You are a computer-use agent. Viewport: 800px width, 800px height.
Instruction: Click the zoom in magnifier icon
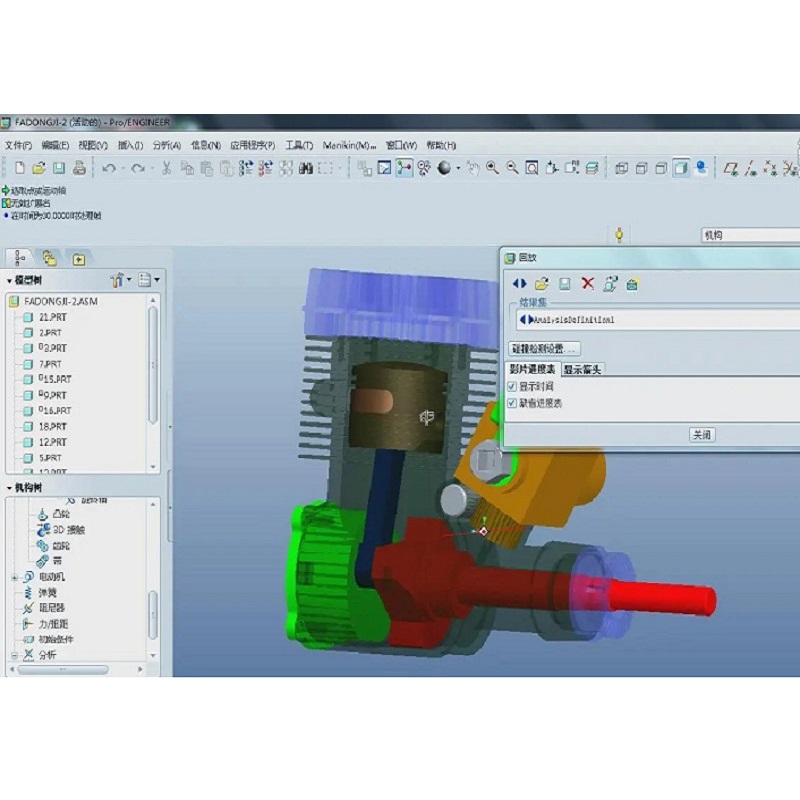[x=492, y=167]
